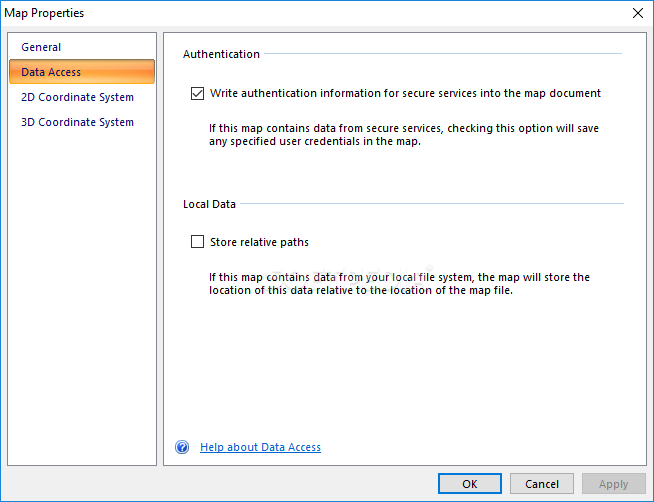Image resolution: width=654 pixels, height=502 pixels.
Task: Enable the Store relative paths checkbox
Action: (x=197, y=242)
